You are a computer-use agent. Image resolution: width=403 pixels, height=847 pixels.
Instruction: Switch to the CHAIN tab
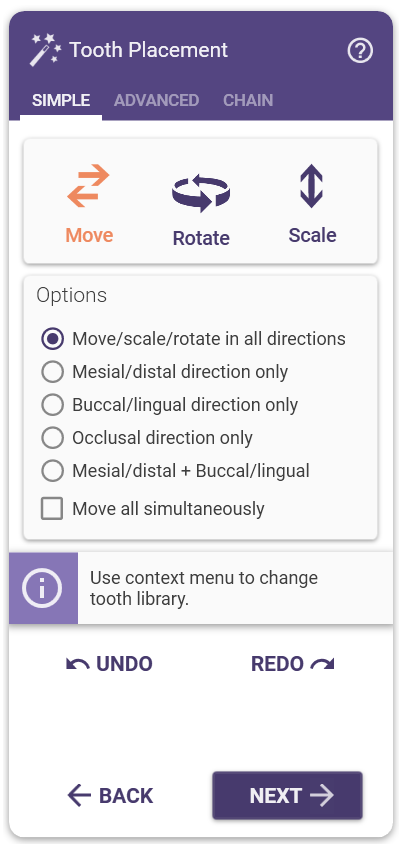point(248,100)
